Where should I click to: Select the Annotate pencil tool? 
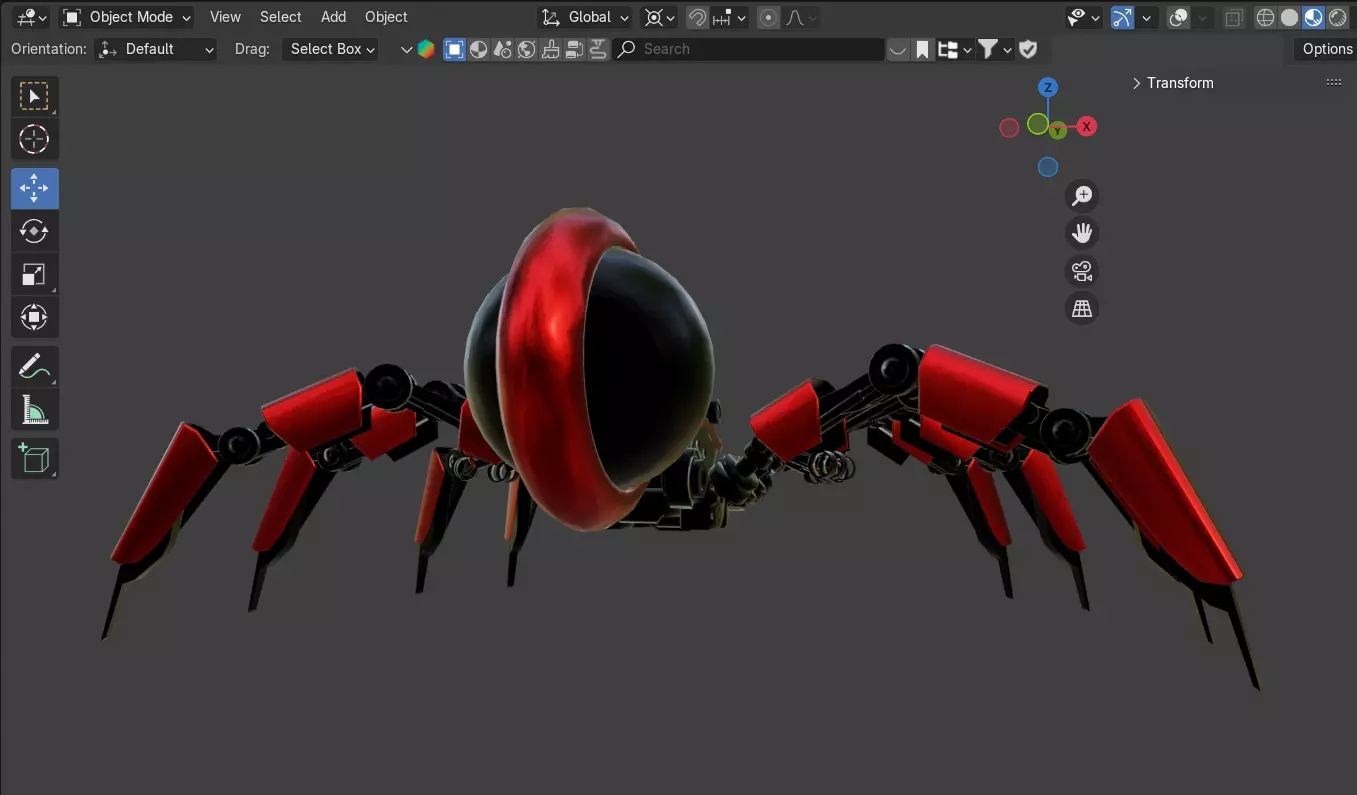tap(34, 367)
